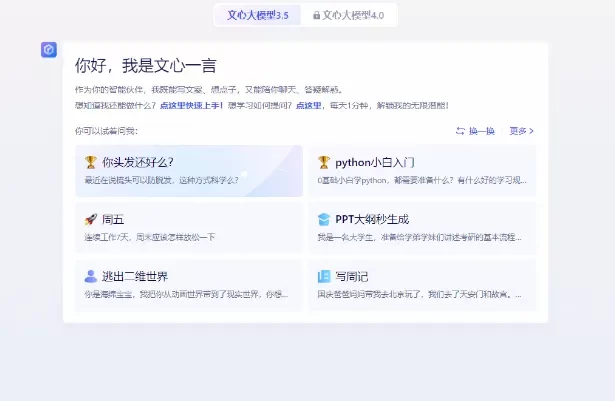Click the graduation cap icon beside PPT大纲秒生成
Image resolution: width=615 pixels, height=401 pixels.
324,219
